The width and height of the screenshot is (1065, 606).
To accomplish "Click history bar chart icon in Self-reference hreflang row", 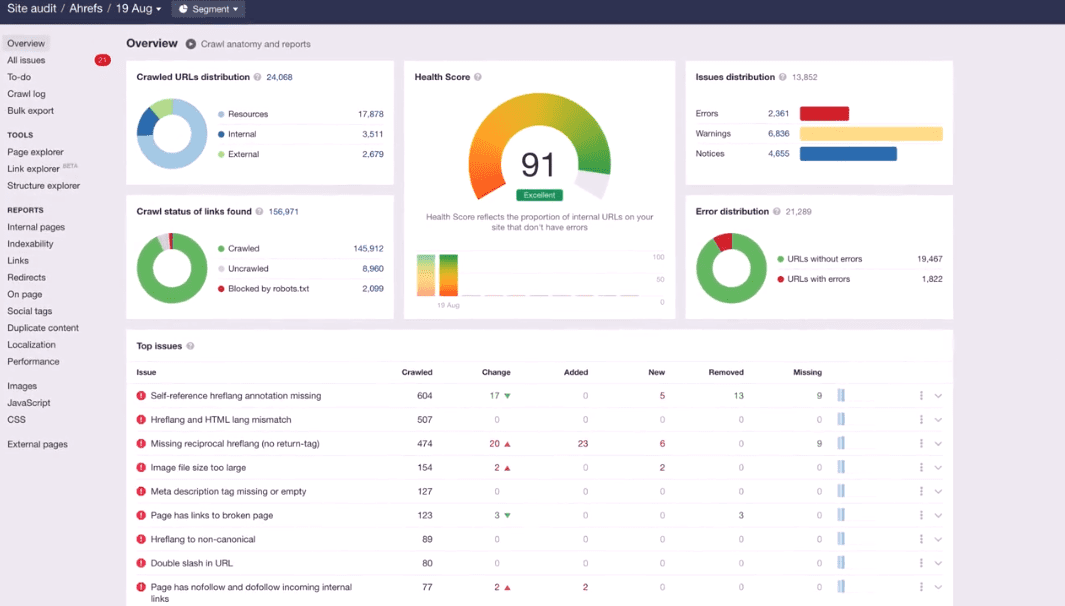I will tap(841, 395).
